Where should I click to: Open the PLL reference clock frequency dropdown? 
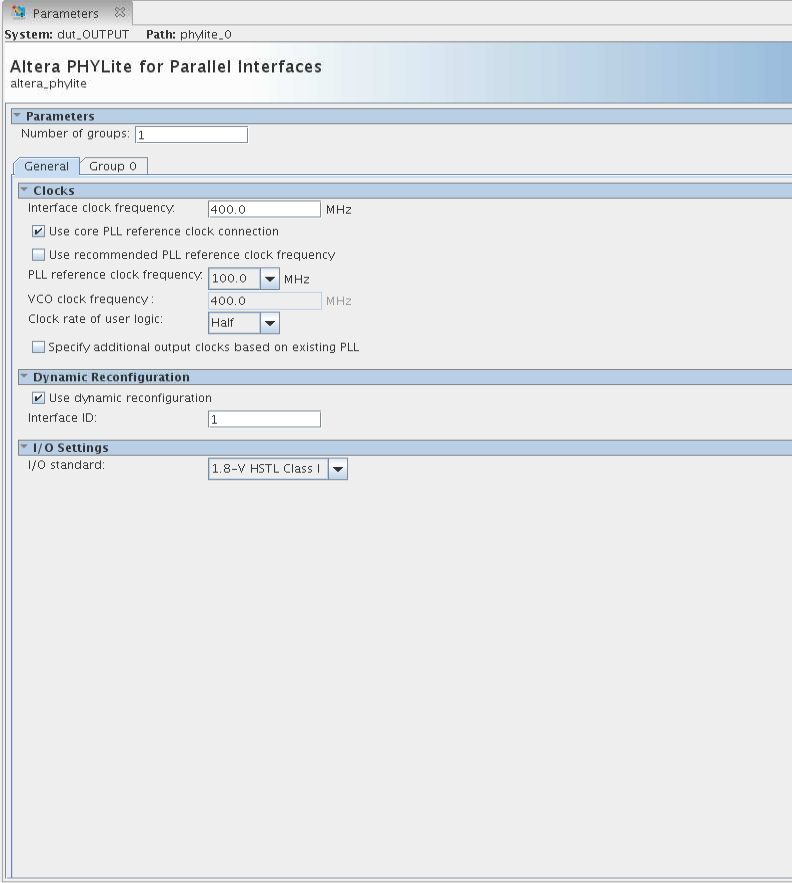coord(270,278)
